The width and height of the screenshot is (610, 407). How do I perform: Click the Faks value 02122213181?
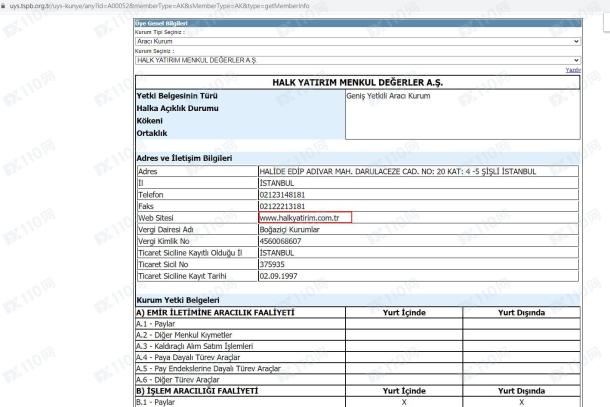pyautogui.click(x=282, y=207)
